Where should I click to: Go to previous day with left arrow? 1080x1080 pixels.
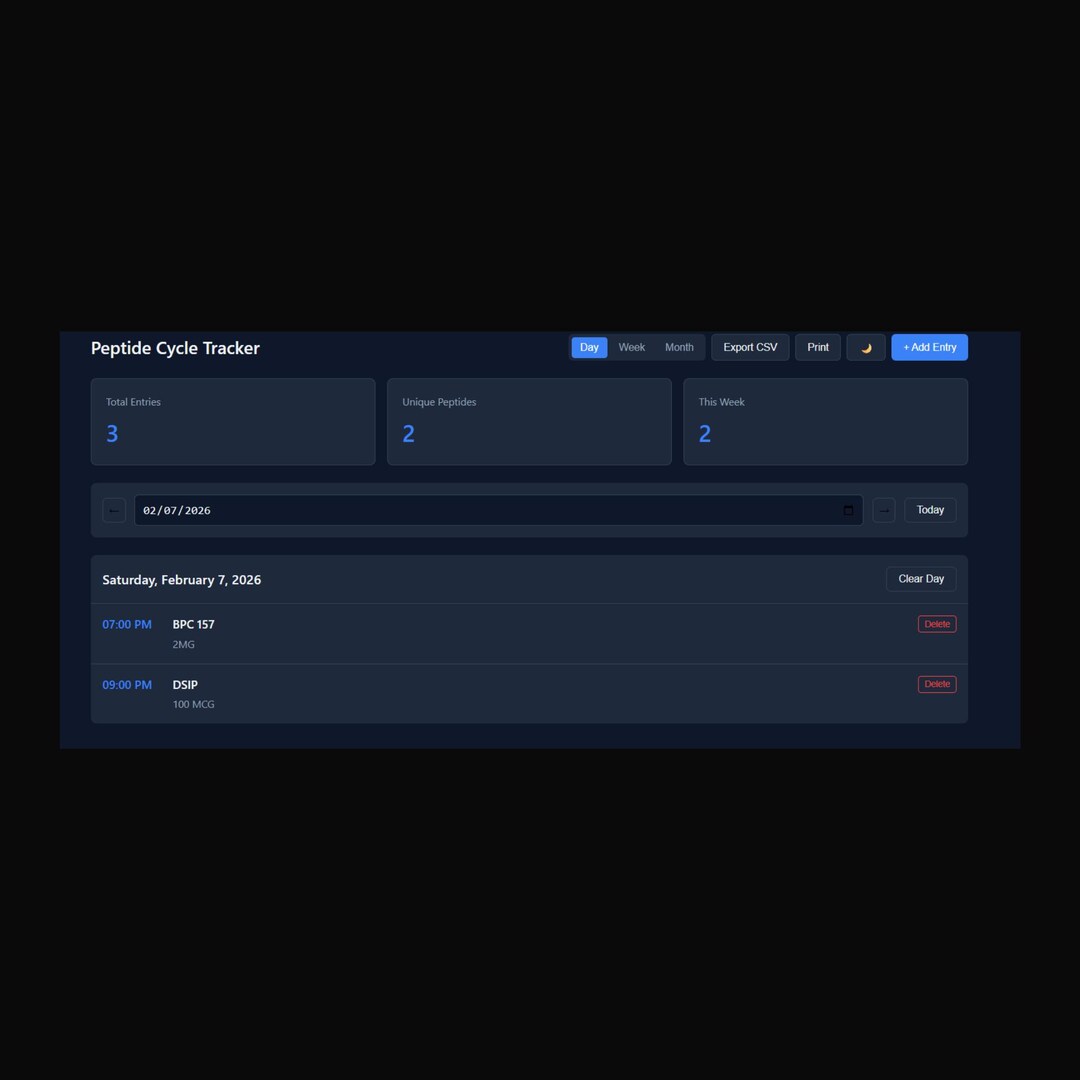click(x=114, y=510)
